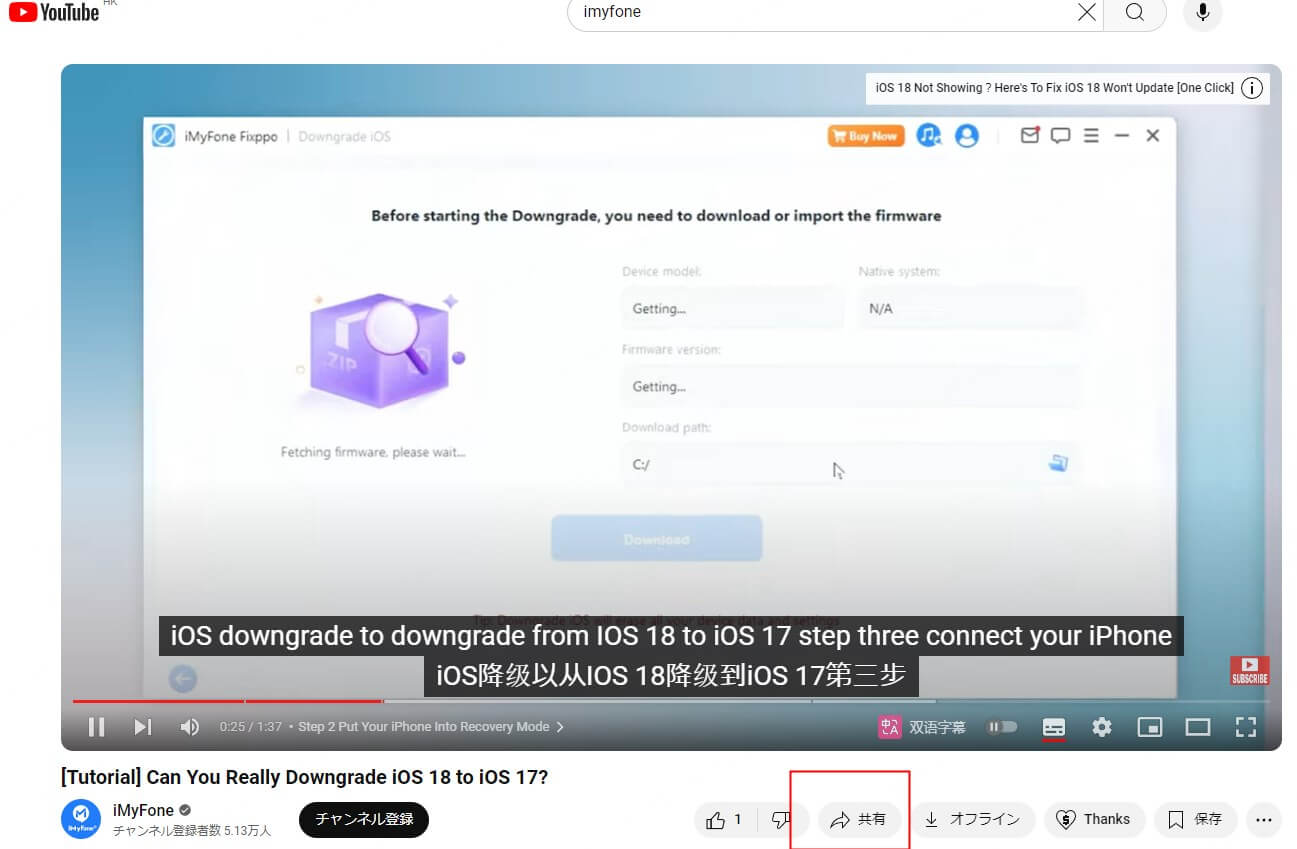Click the iMyFone Fixppo app logo
The height and width of the screenshot is (849, 1297).
[x=163, y=136]
